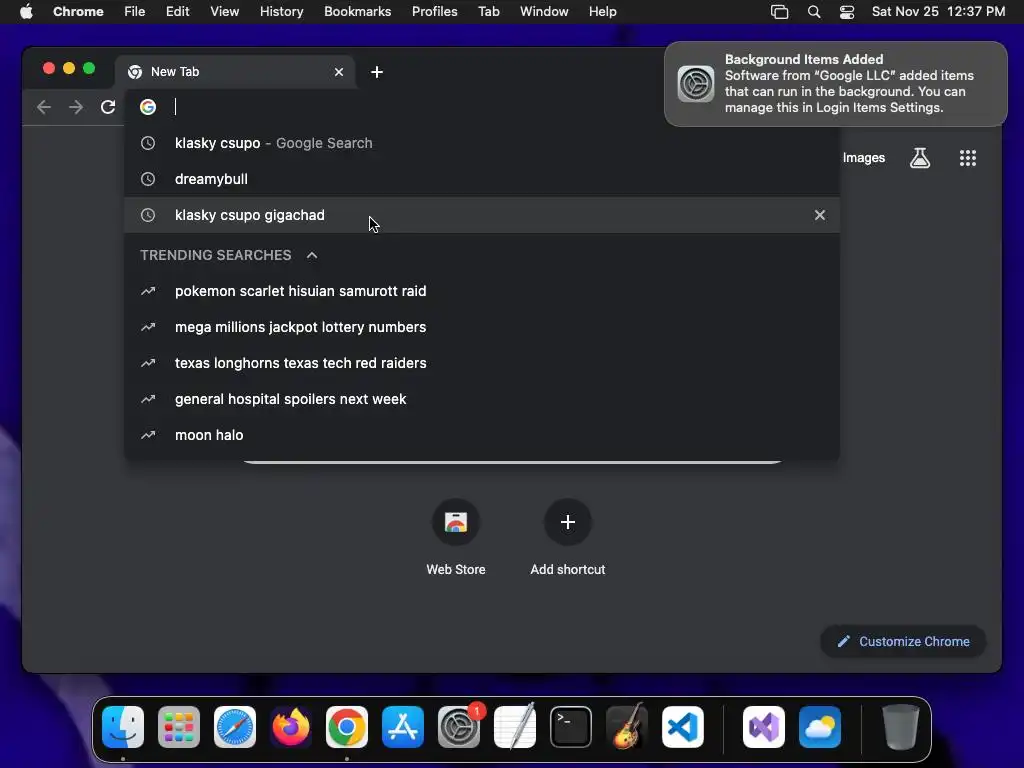
Task: Open the App Store from the dock
Action: [403, 727]
